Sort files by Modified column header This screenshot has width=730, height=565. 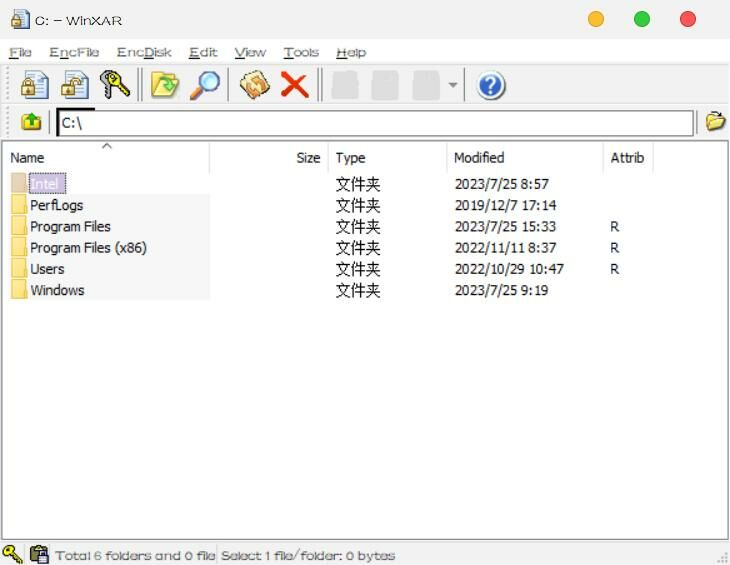(479, 158)
